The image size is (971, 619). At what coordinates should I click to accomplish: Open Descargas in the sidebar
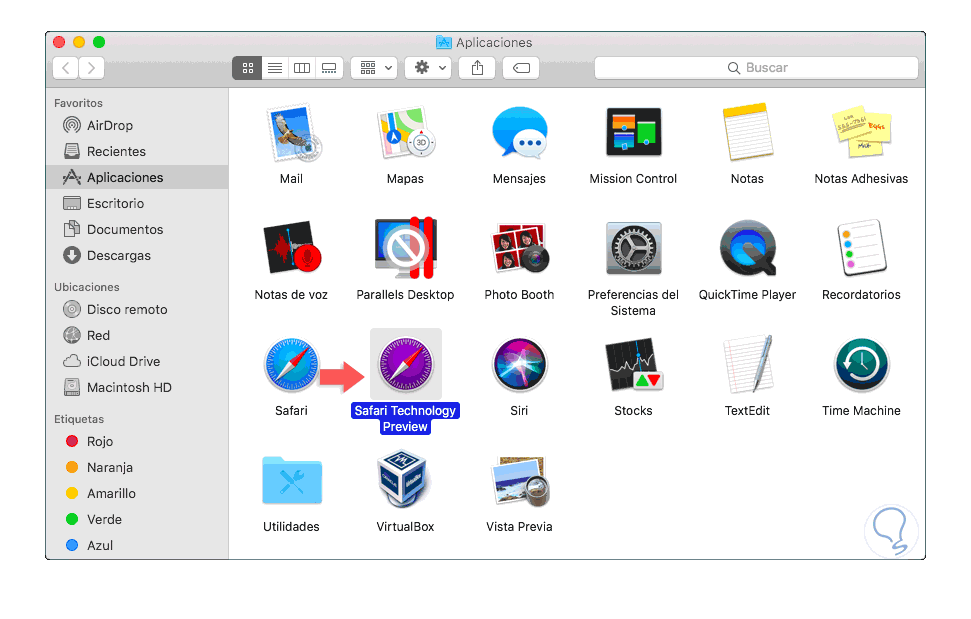(137, 255)
